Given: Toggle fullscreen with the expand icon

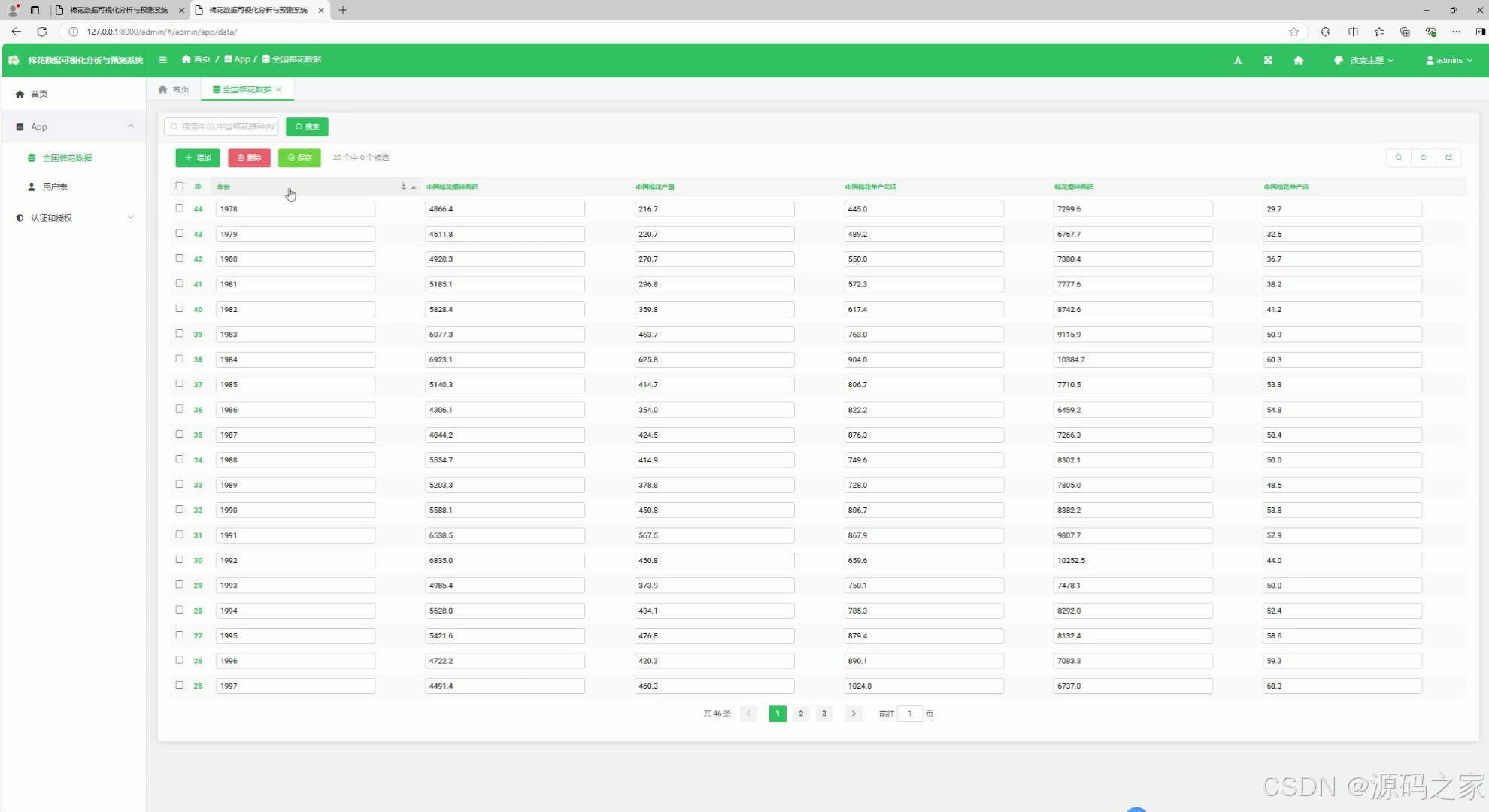Looking at the screenshot, I should [1268, 60].
